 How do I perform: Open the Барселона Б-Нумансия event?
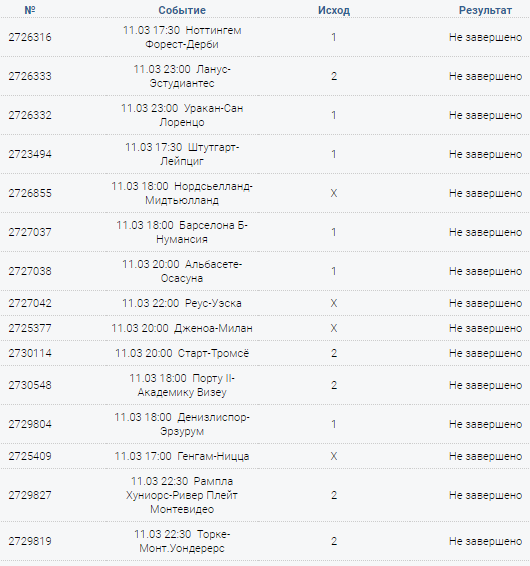click(182, 232)
